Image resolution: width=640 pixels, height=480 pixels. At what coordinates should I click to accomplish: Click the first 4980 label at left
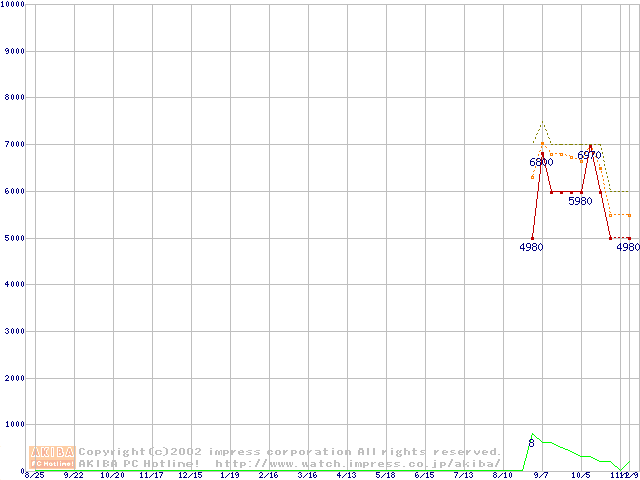pos(531,247)
